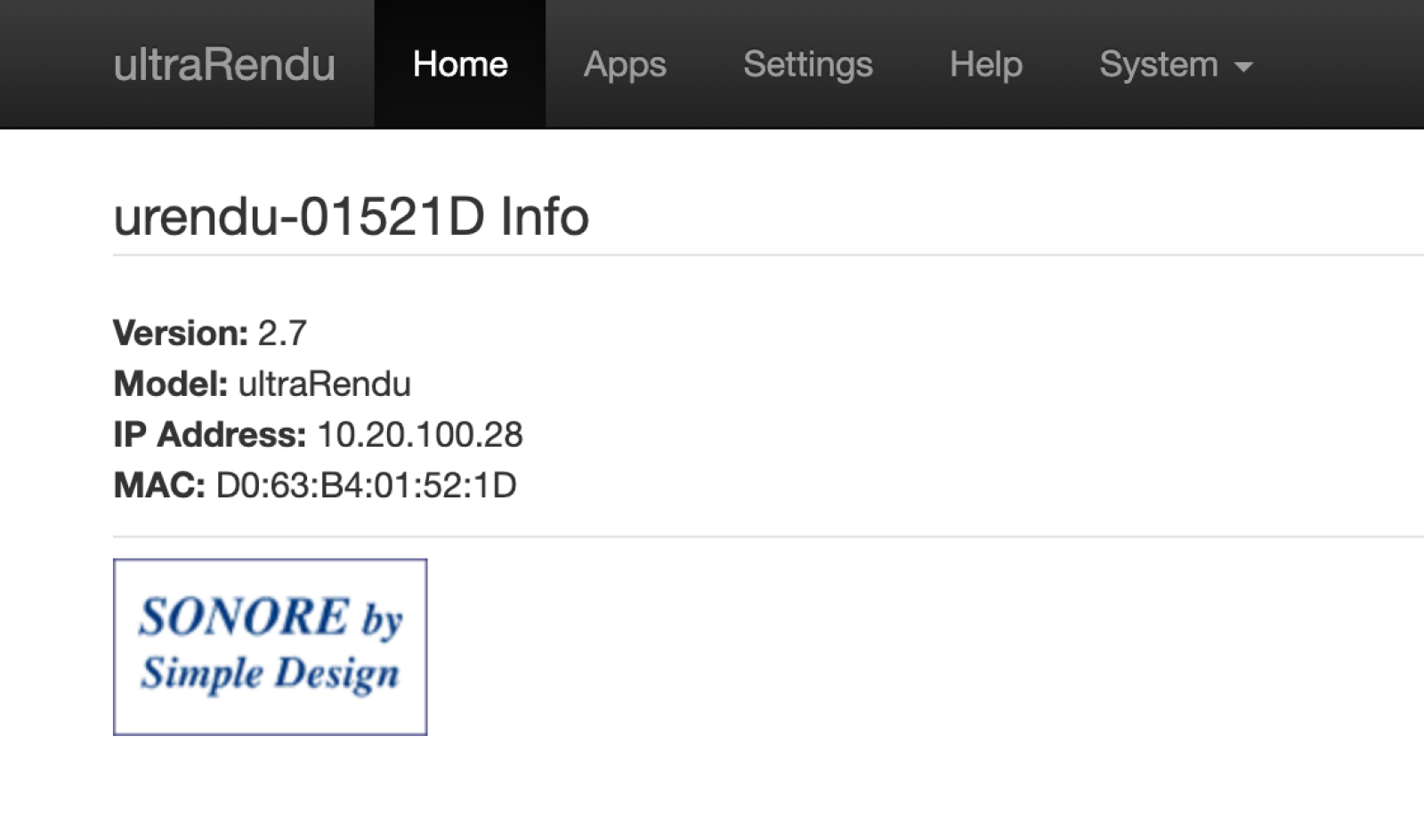Click the IP value 10.20.100.28
The width and height of the screenshot is (1424, 840).
point(419,434)
